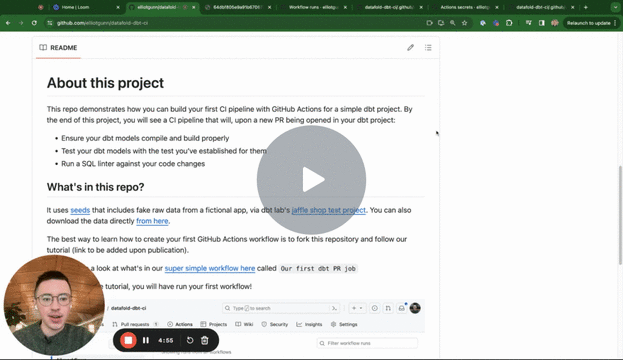
Task: Restart the Loom recording icon
Action: coord(190,340)
